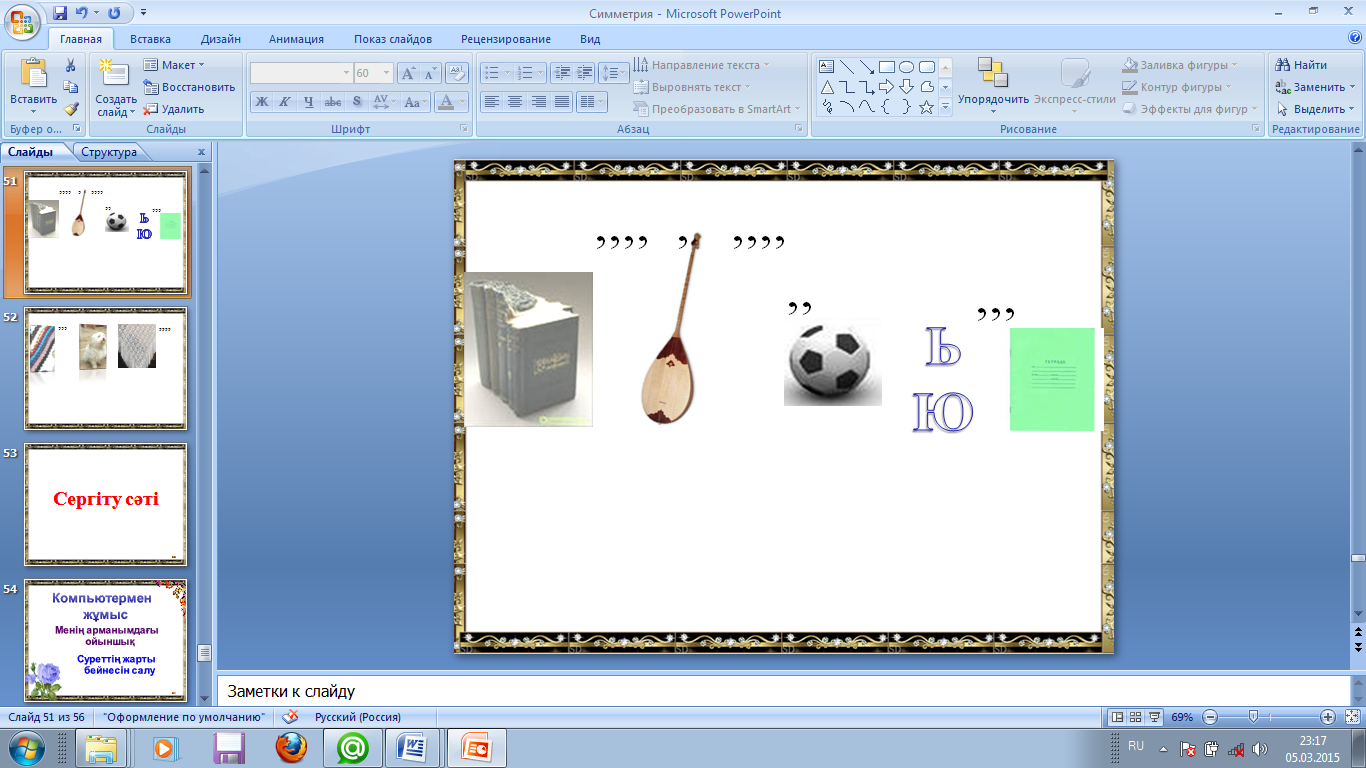
Task: Create a new slide via Создать слайд
Action: [x=116, y=87]
